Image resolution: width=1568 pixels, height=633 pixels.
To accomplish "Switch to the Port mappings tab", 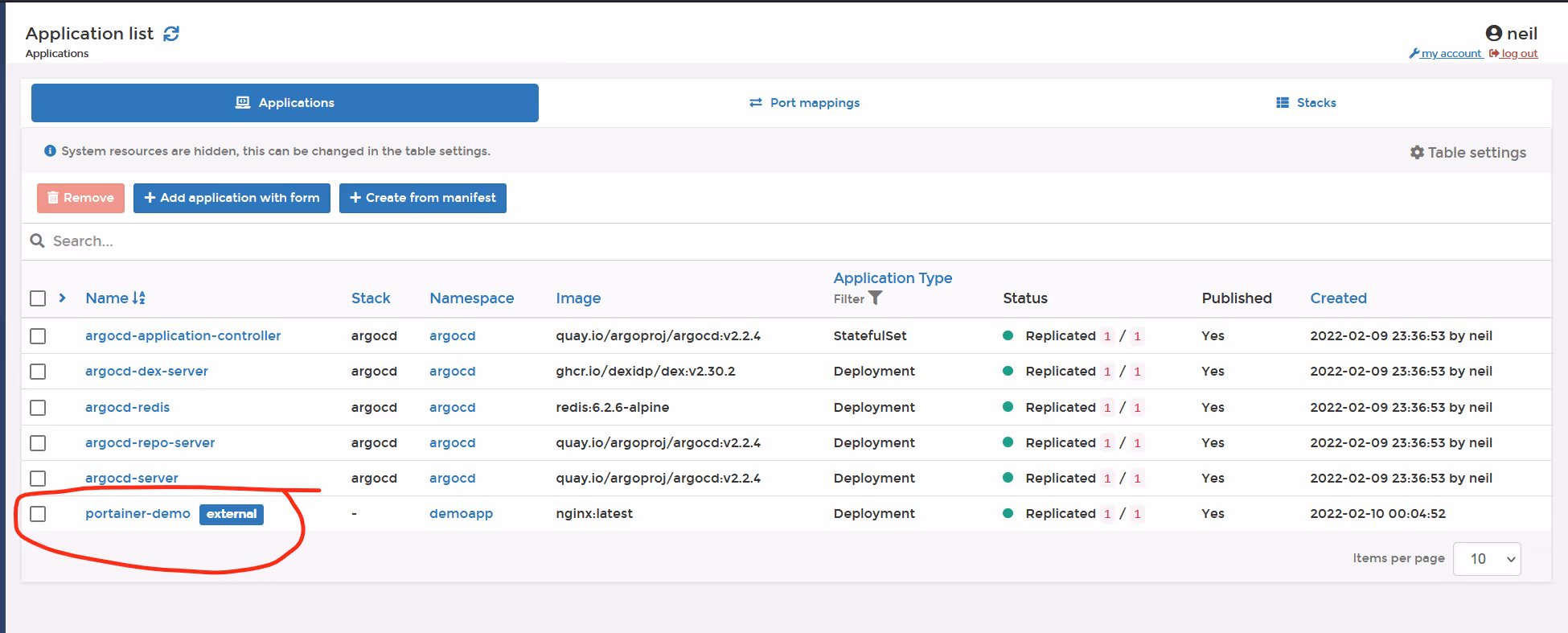I will pyautogui.click(x=804, y=103).
